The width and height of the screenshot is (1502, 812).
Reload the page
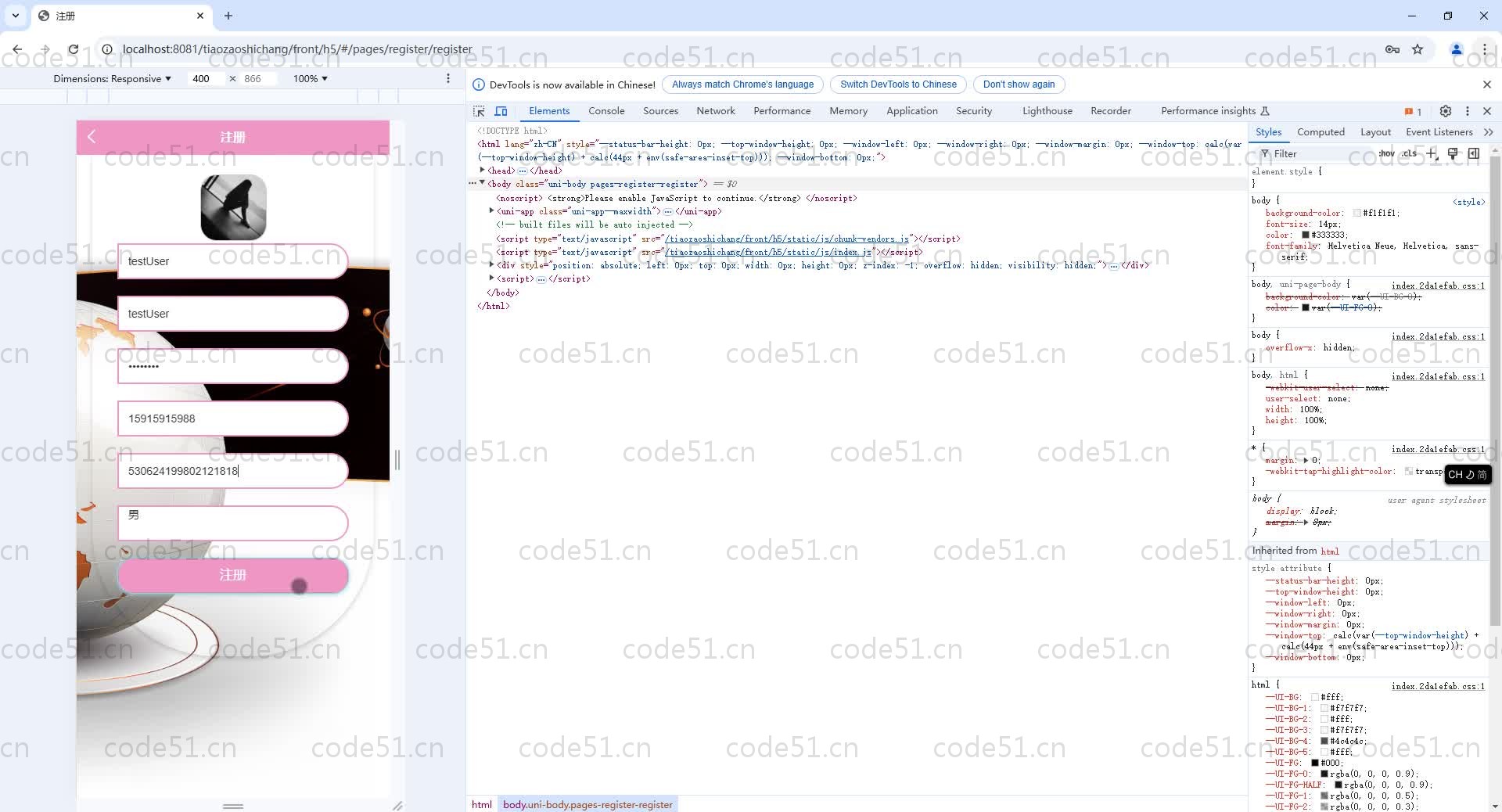coord(73,49)
